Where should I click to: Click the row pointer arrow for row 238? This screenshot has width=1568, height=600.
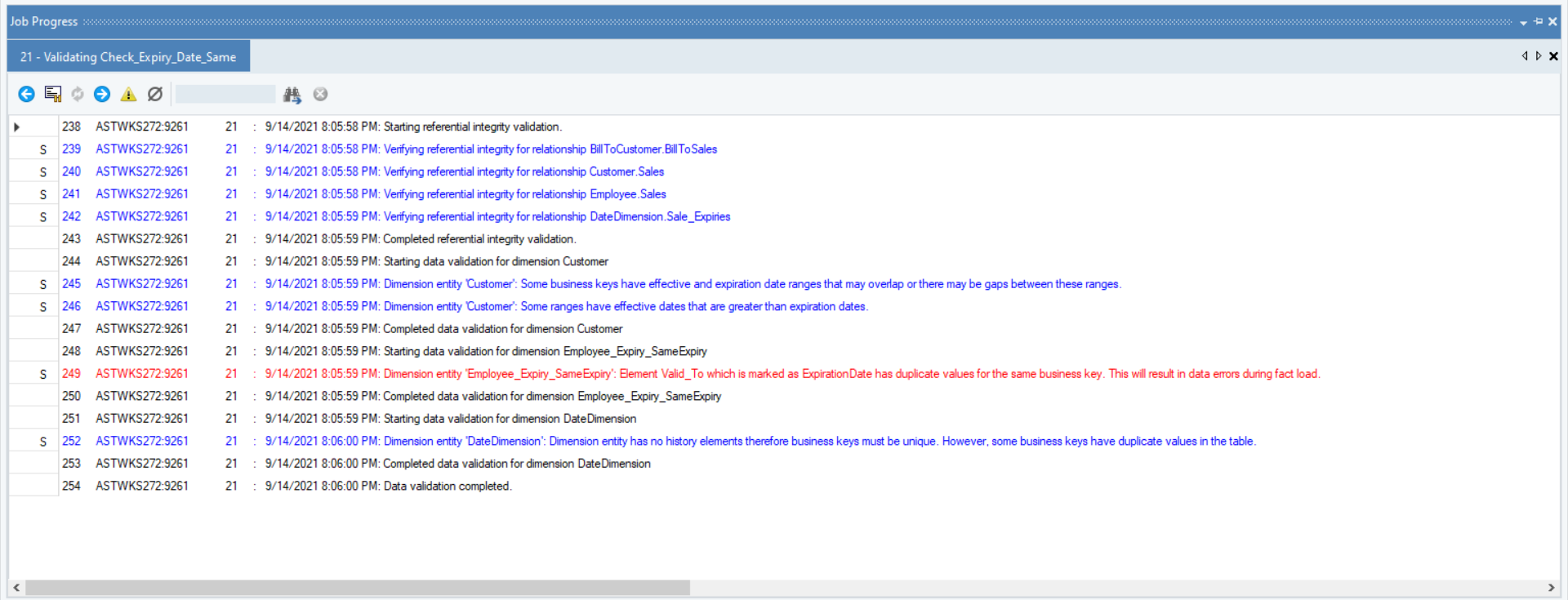pos(16,127)
